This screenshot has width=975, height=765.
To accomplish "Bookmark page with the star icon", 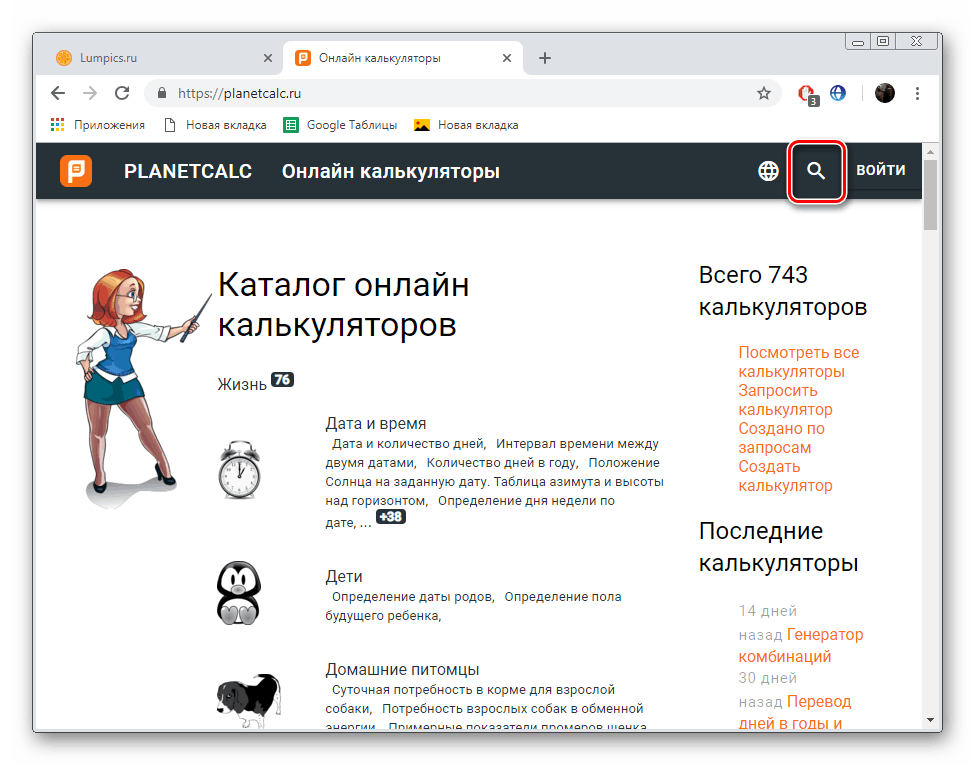I will point(764,93).
